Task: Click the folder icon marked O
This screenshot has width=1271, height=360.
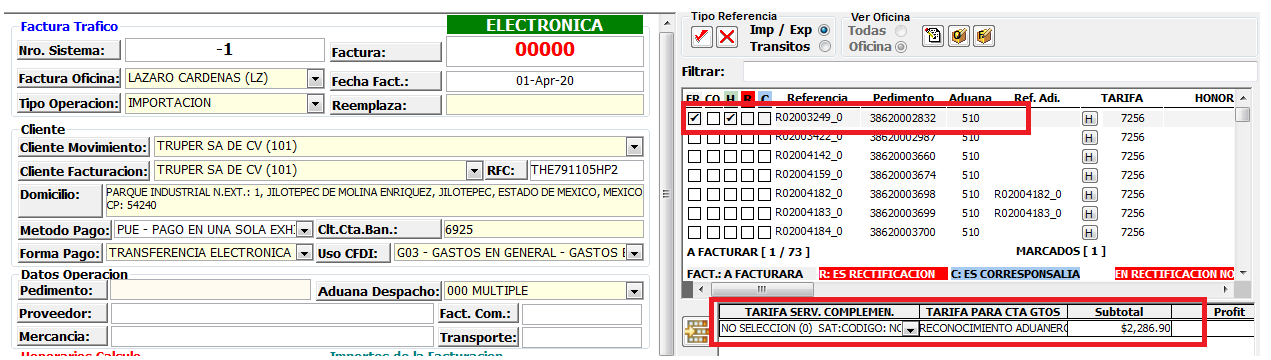Action: (x=958, y=36)
